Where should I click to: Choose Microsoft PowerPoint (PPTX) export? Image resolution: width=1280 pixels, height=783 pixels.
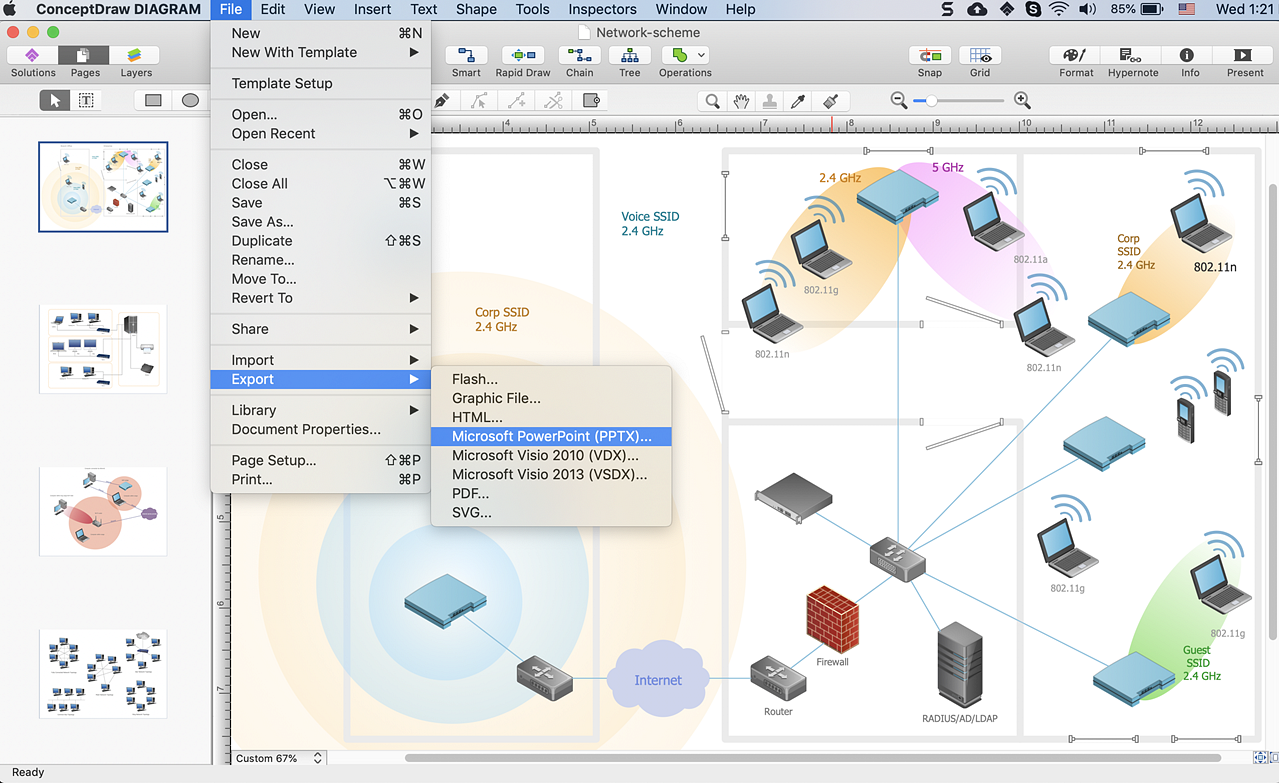pyautogui.click(x=551, y=437)
